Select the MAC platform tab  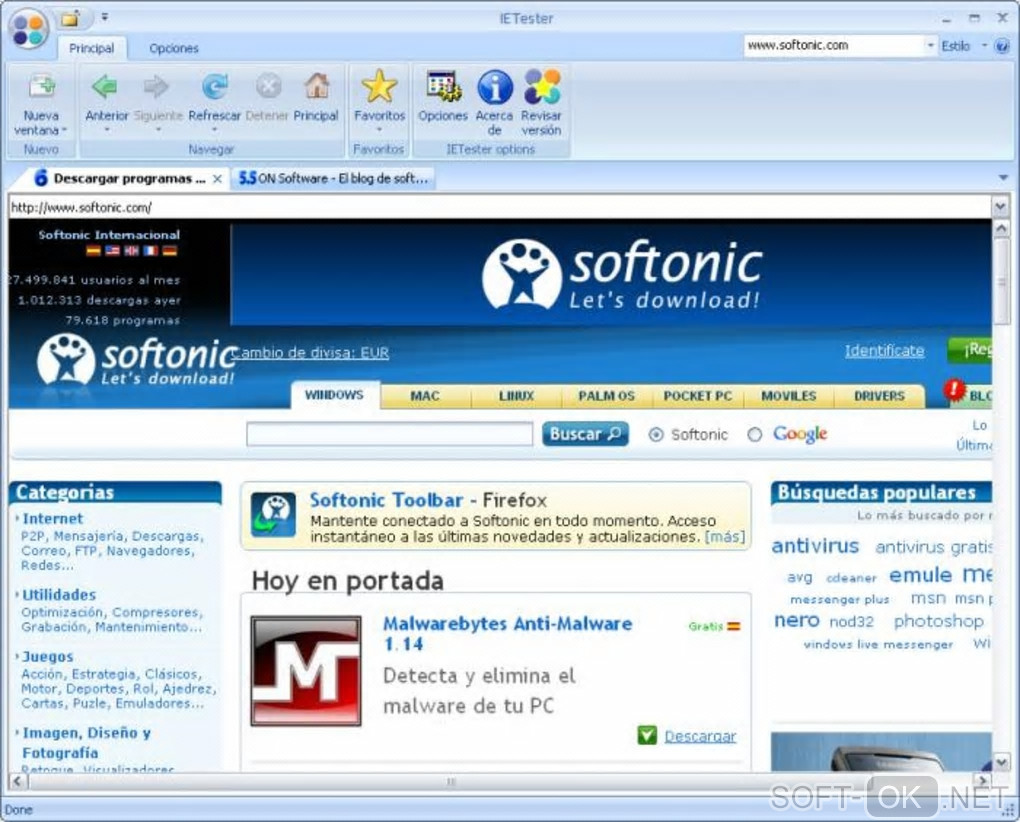tap(425, 396)
